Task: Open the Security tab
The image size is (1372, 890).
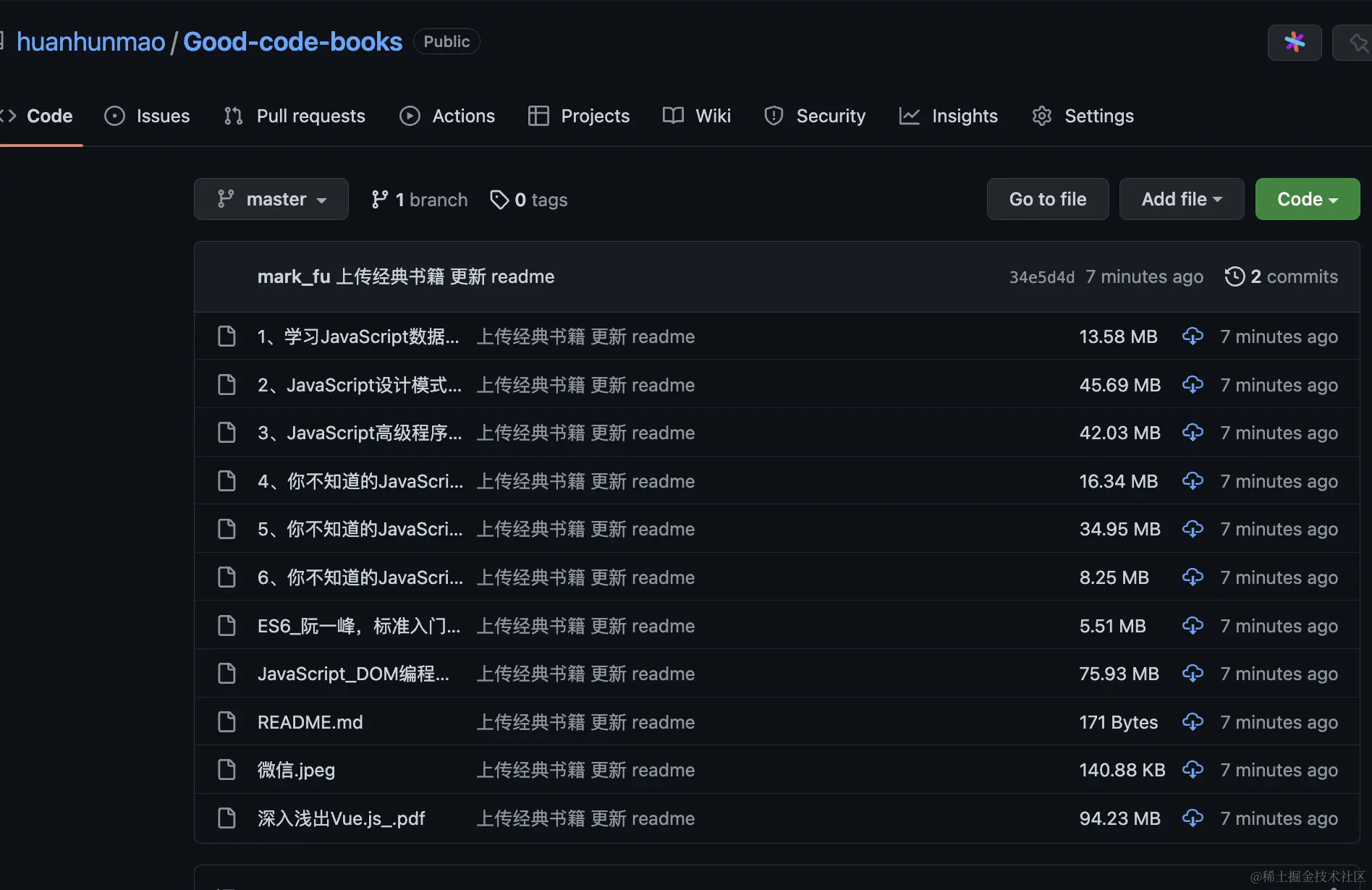Action: tap(815, 116)
